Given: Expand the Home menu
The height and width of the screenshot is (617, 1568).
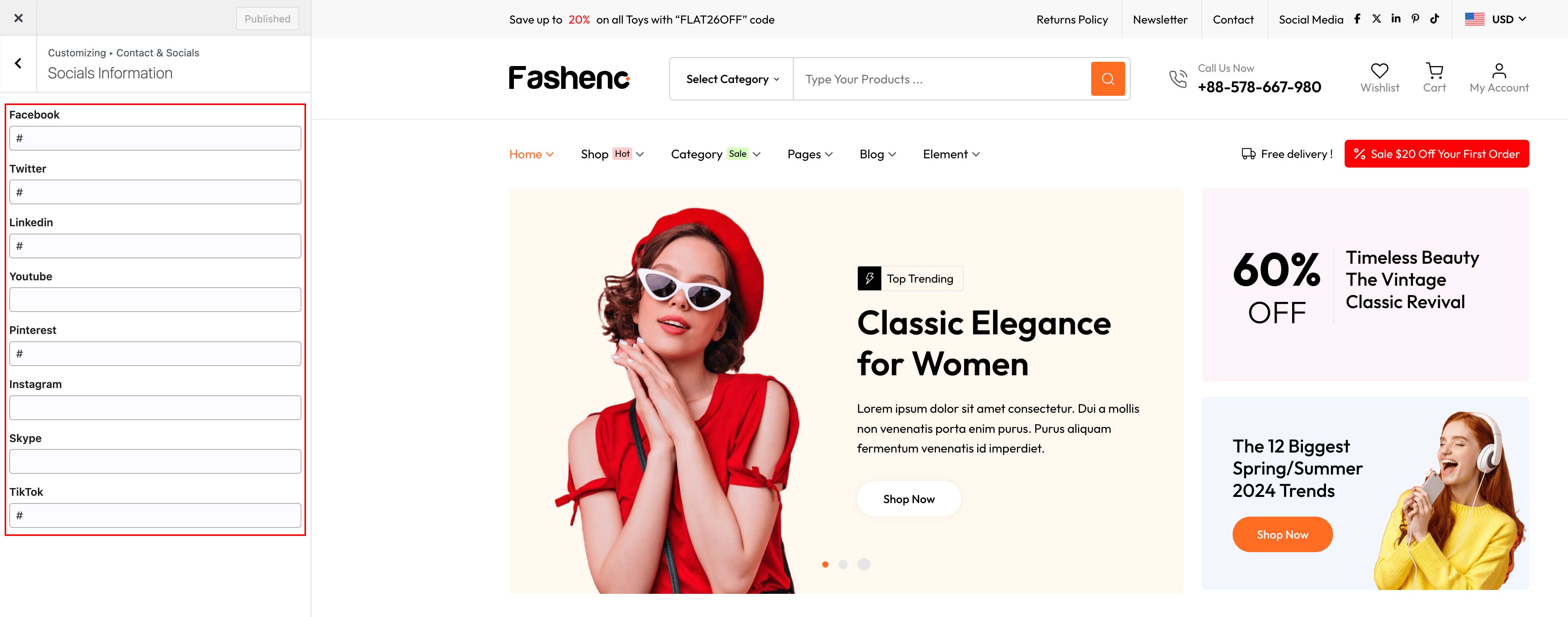Looking at the screenshot, I should coord(531,154).
